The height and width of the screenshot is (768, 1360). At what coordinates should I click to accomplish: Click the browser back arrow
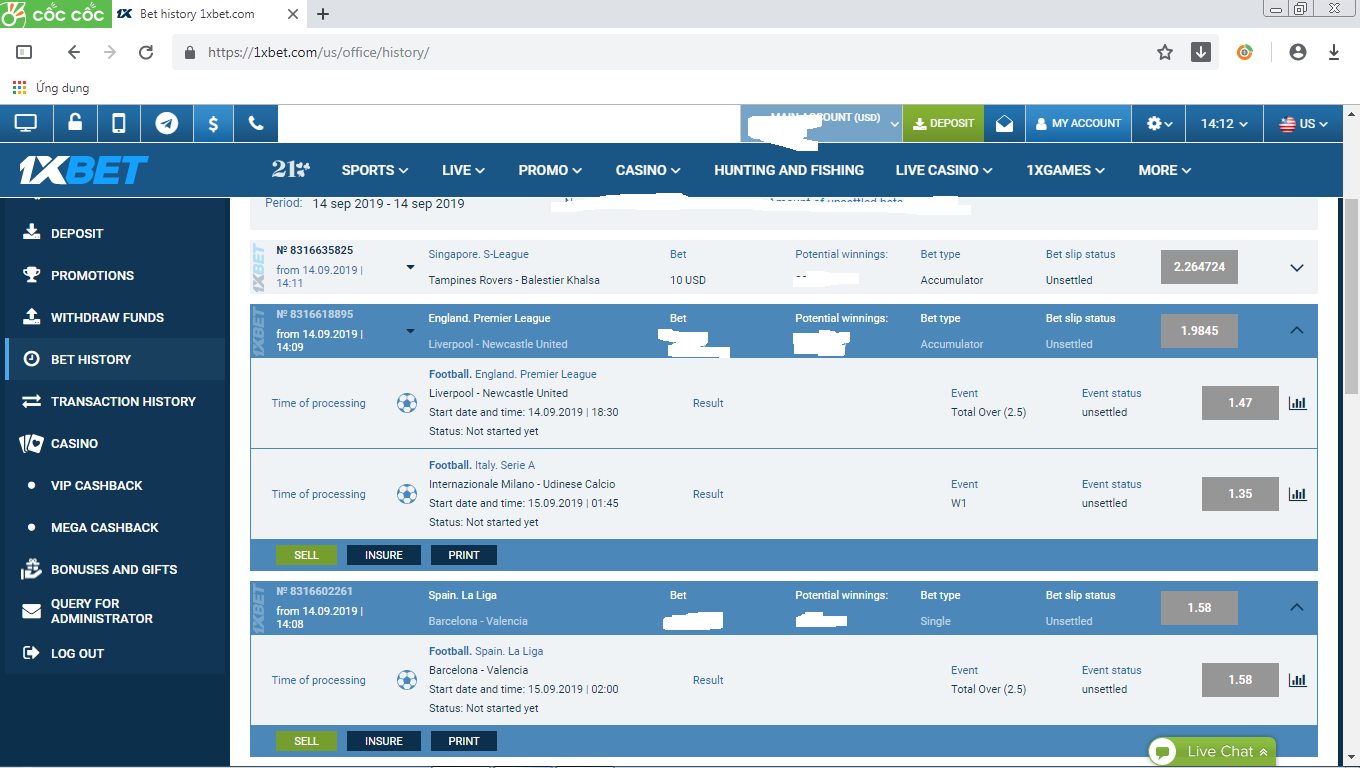tap(73, 52)
